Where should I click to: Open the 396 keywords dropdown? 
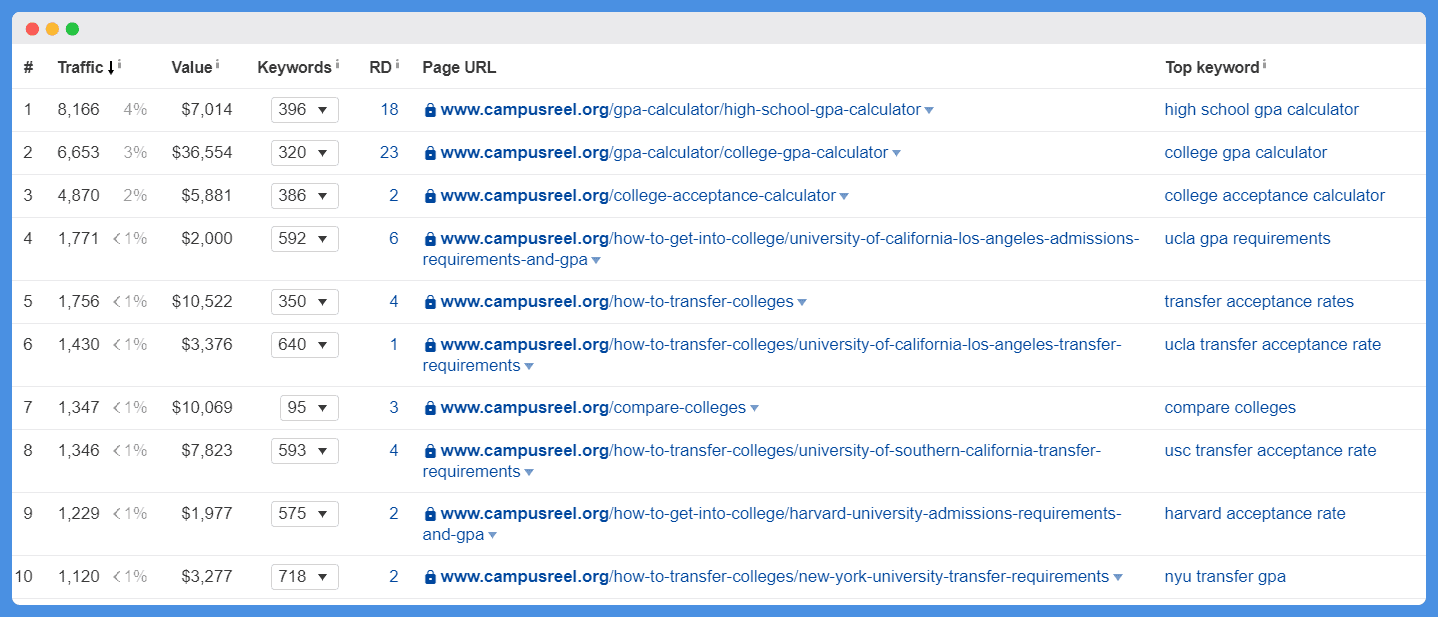(x=305, y=110)
